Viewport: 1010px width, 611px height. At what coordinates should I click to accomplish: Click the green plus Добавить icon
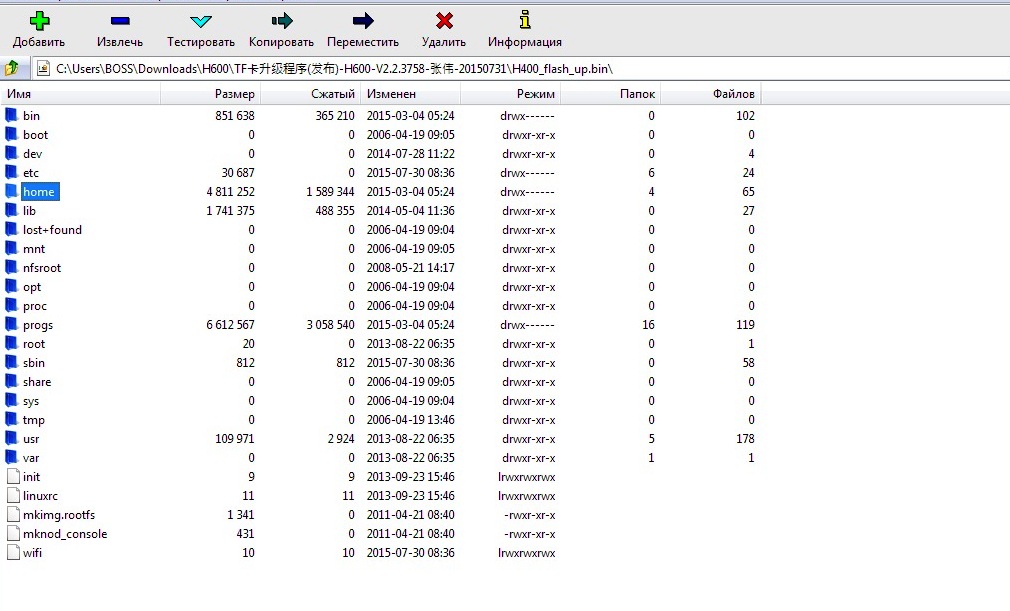[39, 21]
